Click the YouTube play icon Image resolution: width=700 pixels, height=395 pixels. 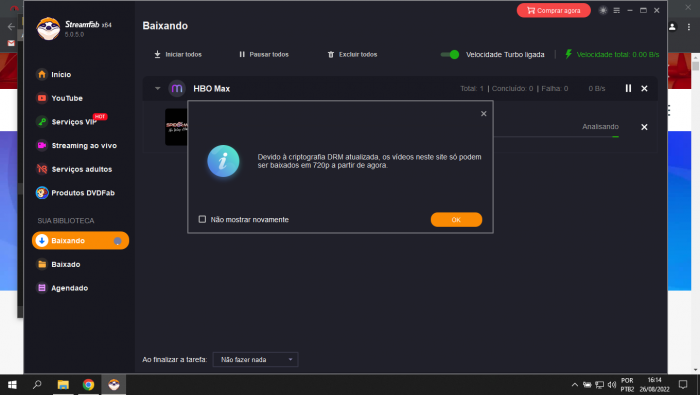[x=42, y=98]
